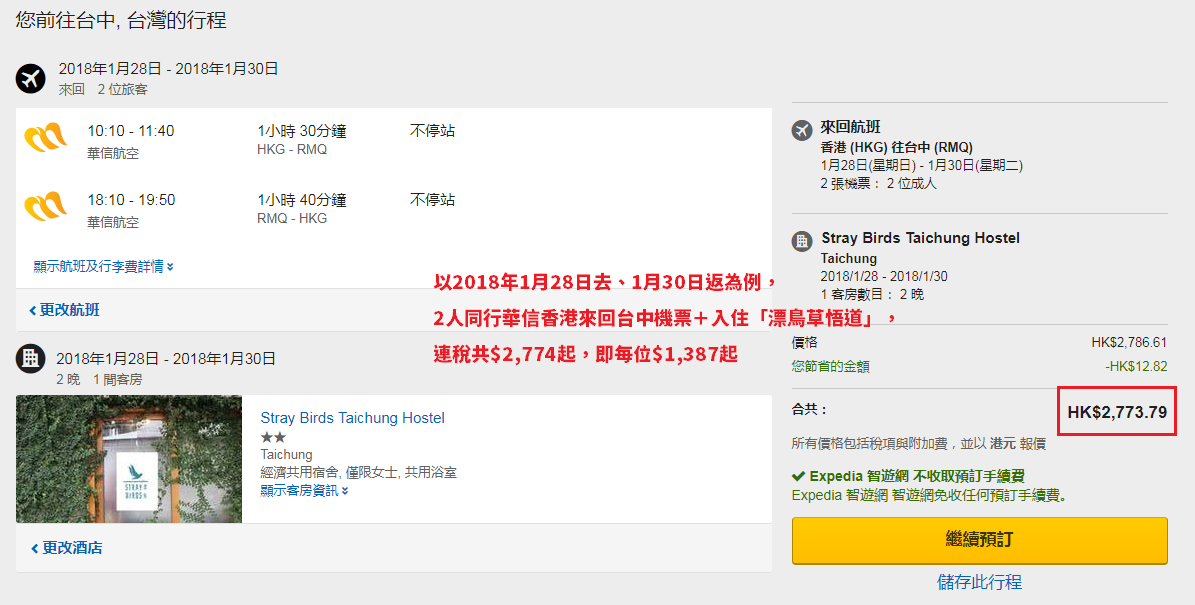
Task: Expand 顯示航班及行李費詳情 flight details
Action: click(x=104, y=267)
